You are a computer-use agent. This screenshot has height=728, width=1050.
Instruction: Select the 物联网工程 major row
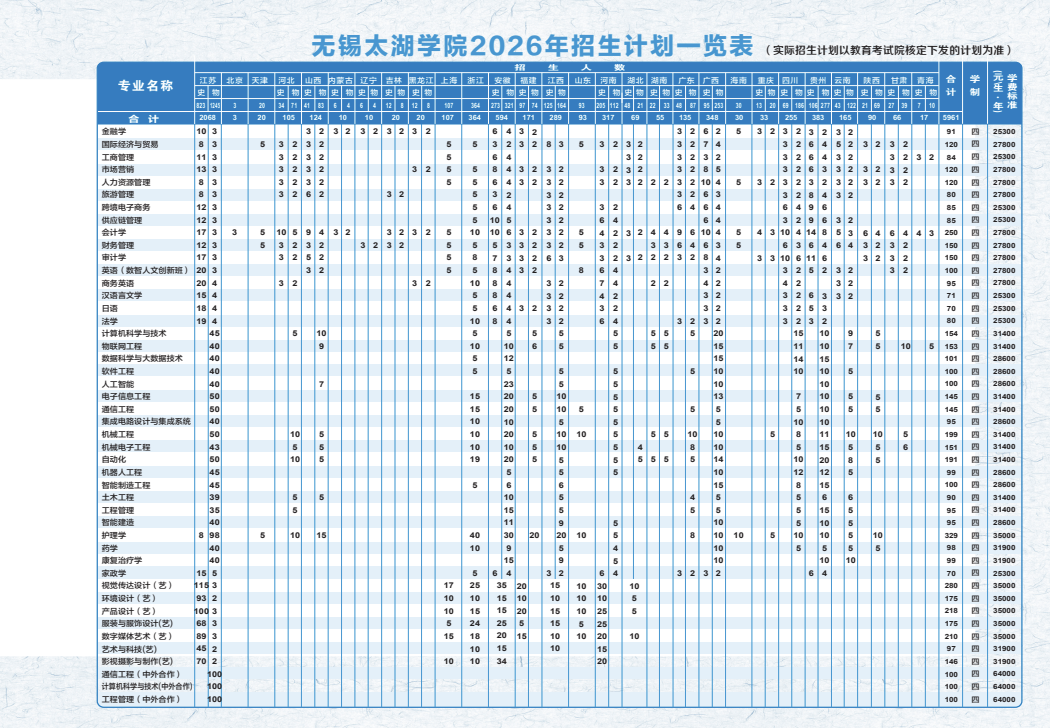click(560, 346)
